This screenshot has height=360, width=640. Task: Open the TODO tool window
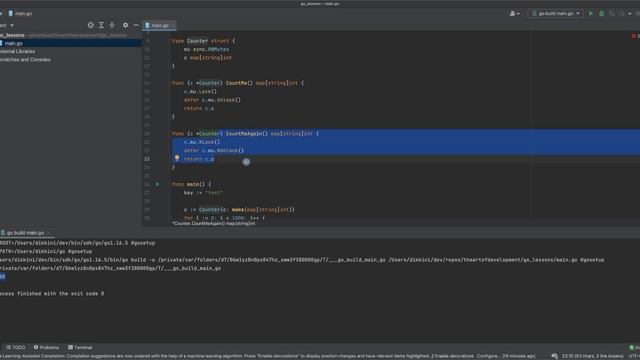point(16,347)
